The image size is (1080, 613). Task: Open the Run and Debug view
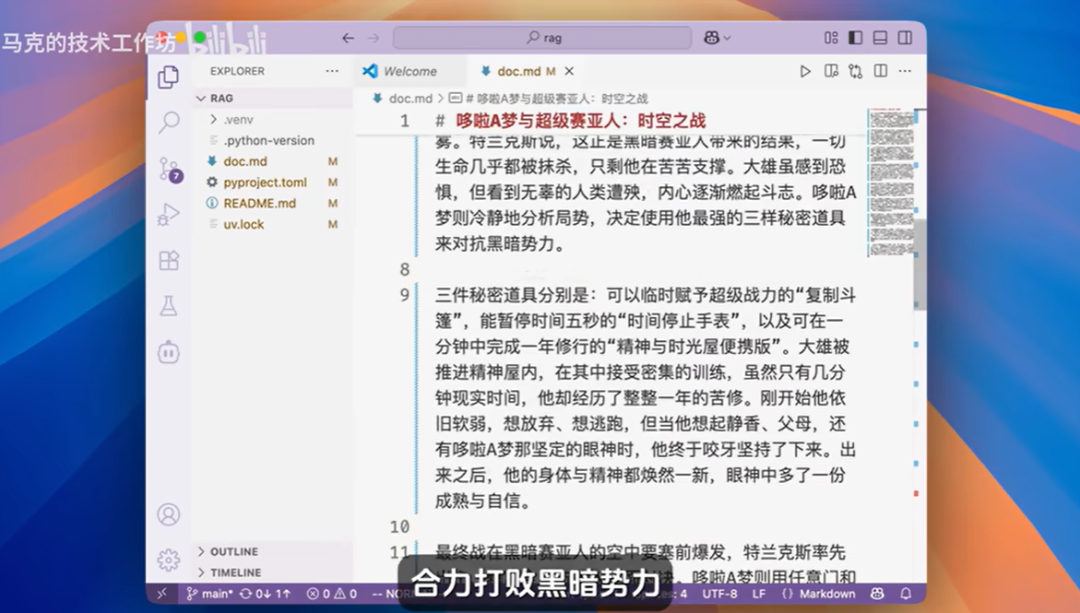tap(169, 215)
